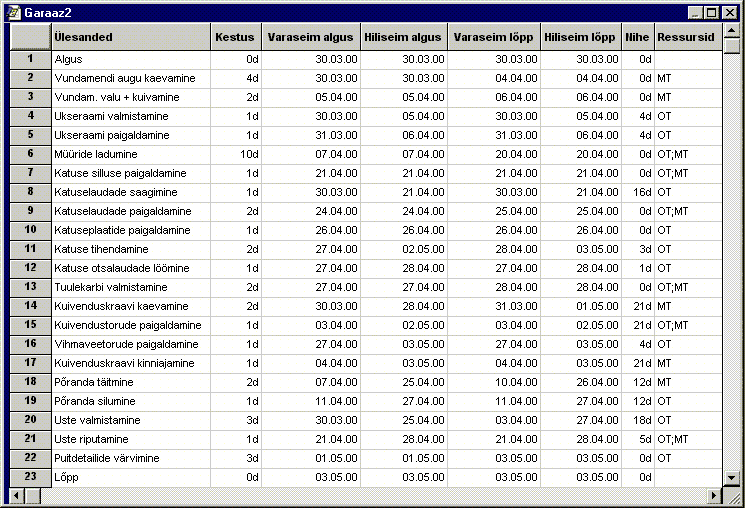Click the vertical scrollbar thumb

pyautogui.click(x=732, y=46)
